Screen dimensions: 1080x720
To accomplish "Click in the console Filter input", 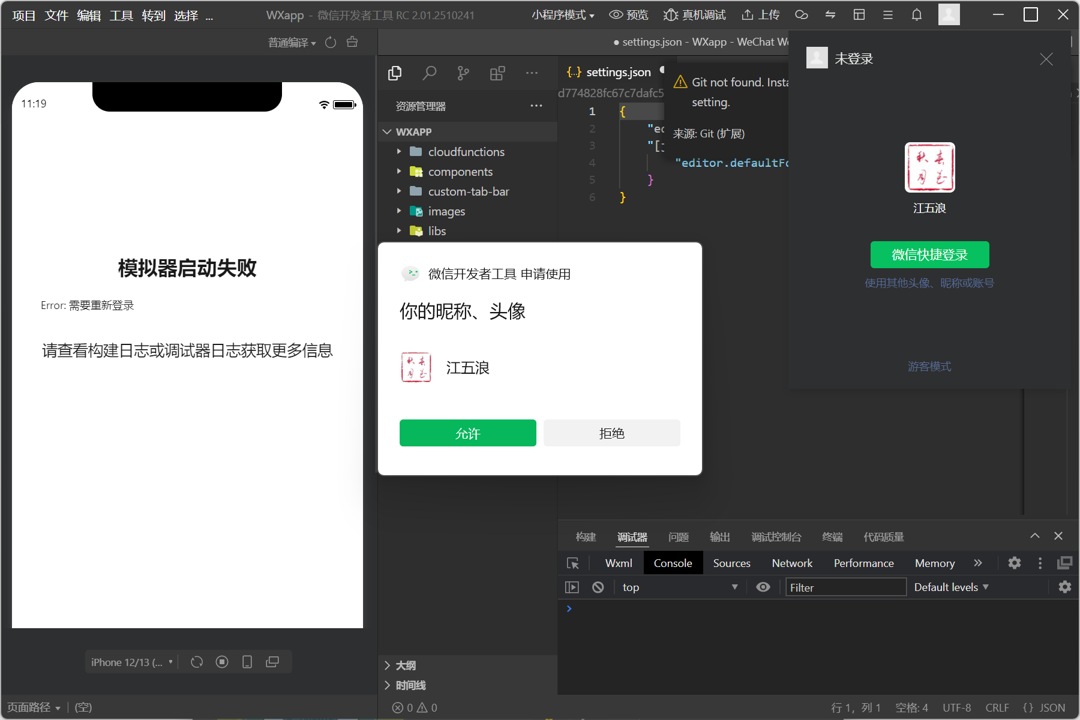I will pos(846,588).
